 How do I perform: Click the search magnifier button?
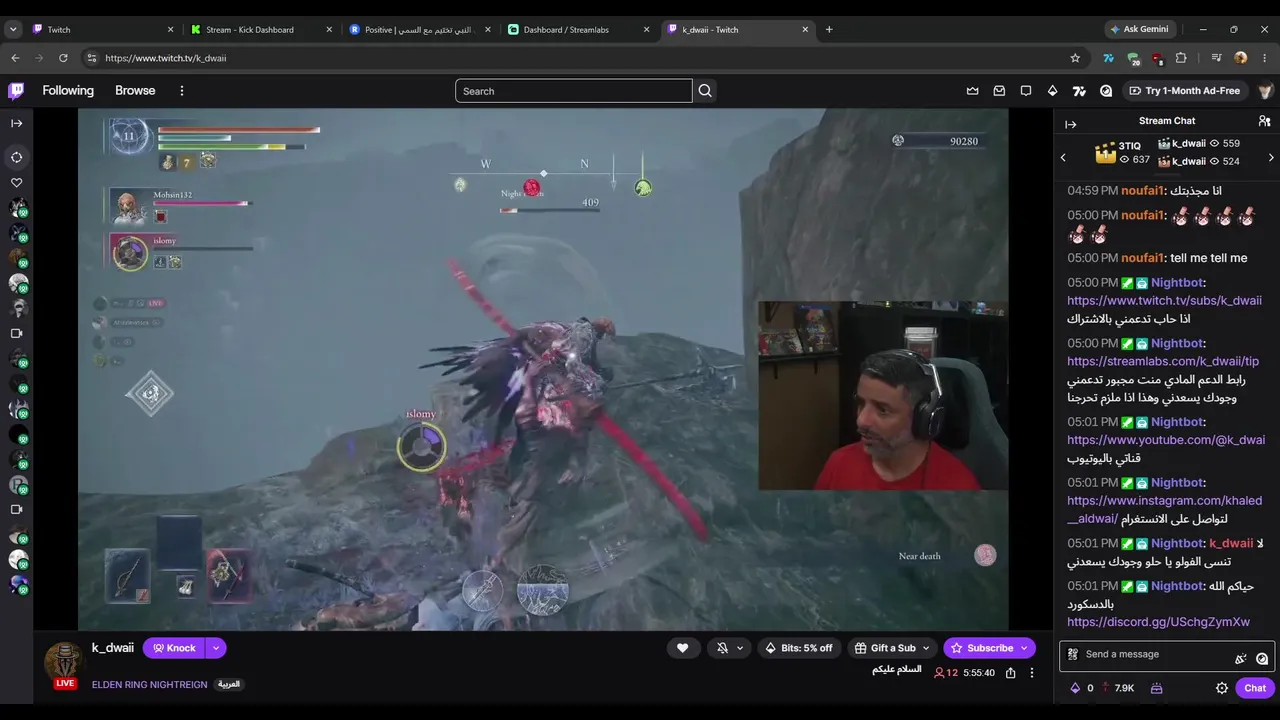(705, 91)
